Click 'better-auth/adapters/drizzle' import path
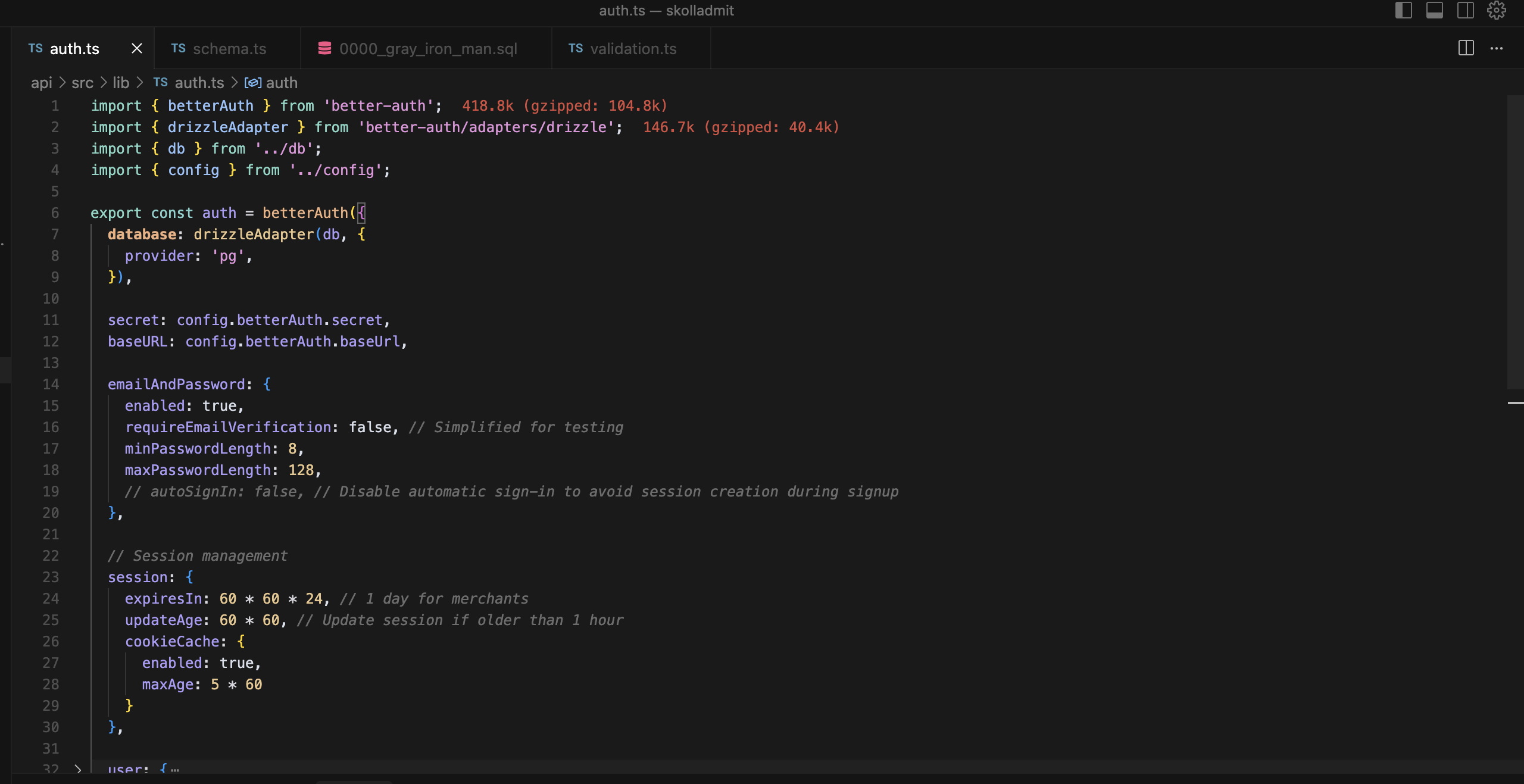Screen dimensions: 1524x784 pyautogui.click(x=486, y=127)
